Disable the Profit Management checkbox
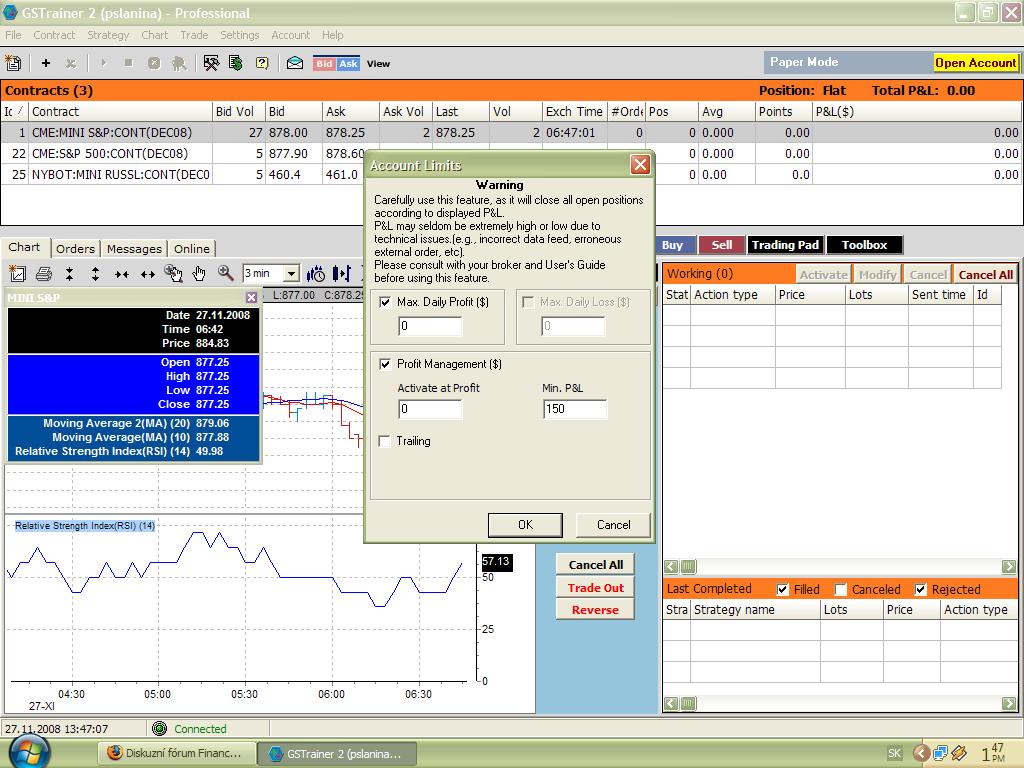Screen dimensions: 1024x768 (x=386, y=364)
